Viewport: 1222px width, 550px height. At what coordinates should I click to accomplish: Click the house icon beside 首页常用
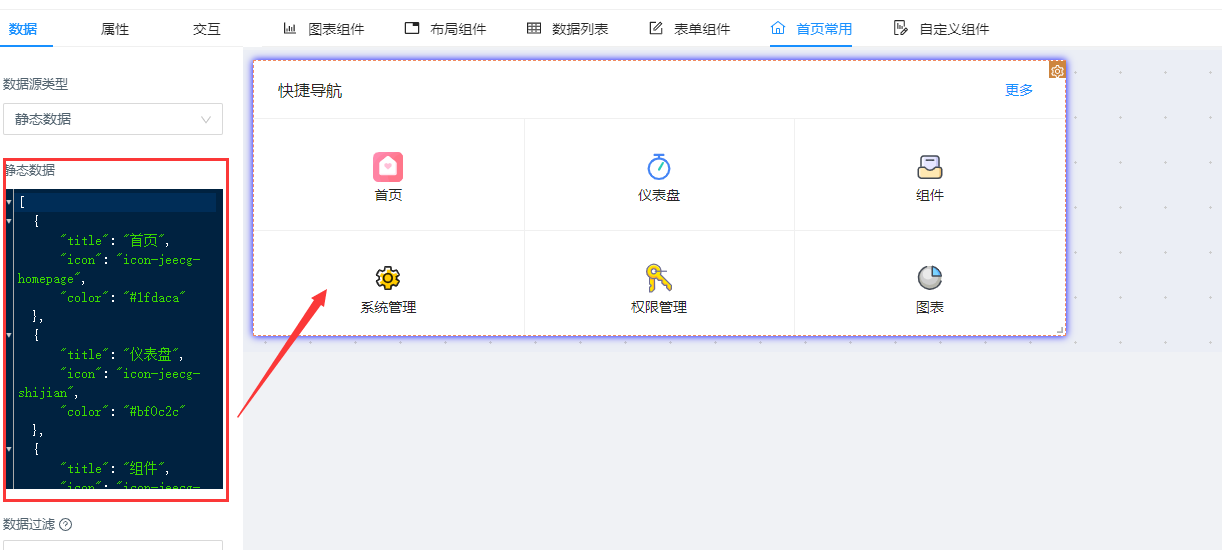(778, 28)
